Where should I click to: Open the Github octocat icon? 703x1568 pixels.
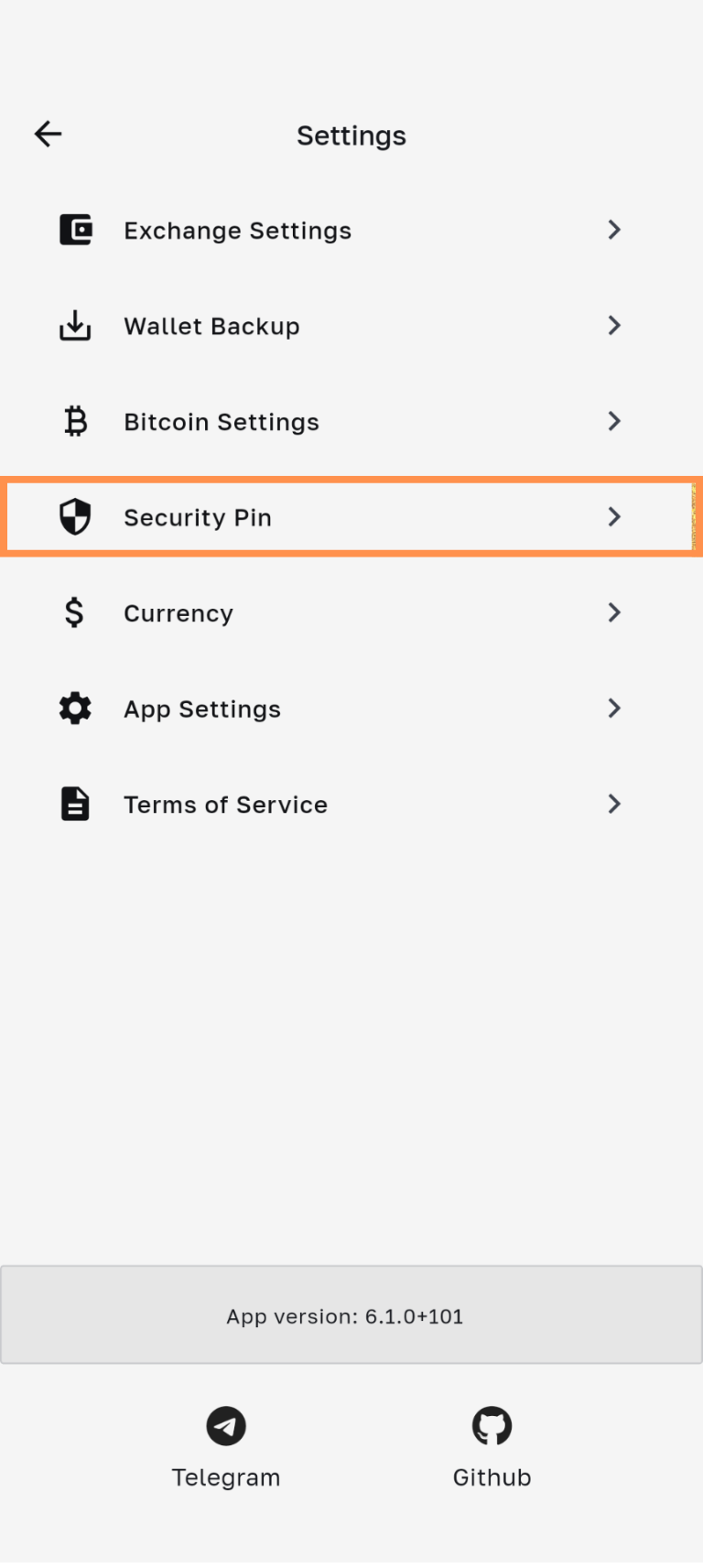click(492, 1425)
